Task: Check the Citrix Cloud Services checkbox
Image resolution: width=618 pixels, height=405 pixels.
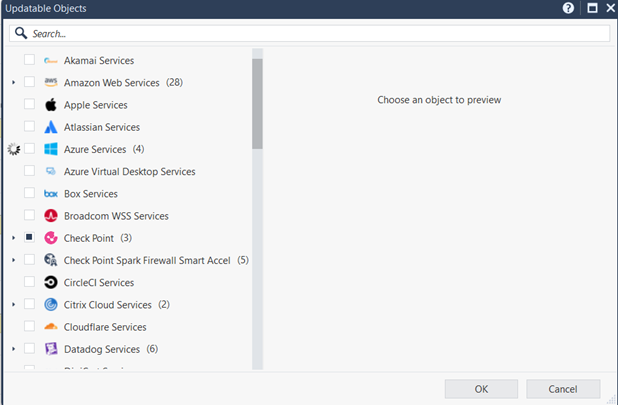Action: [x=30, y=304]
